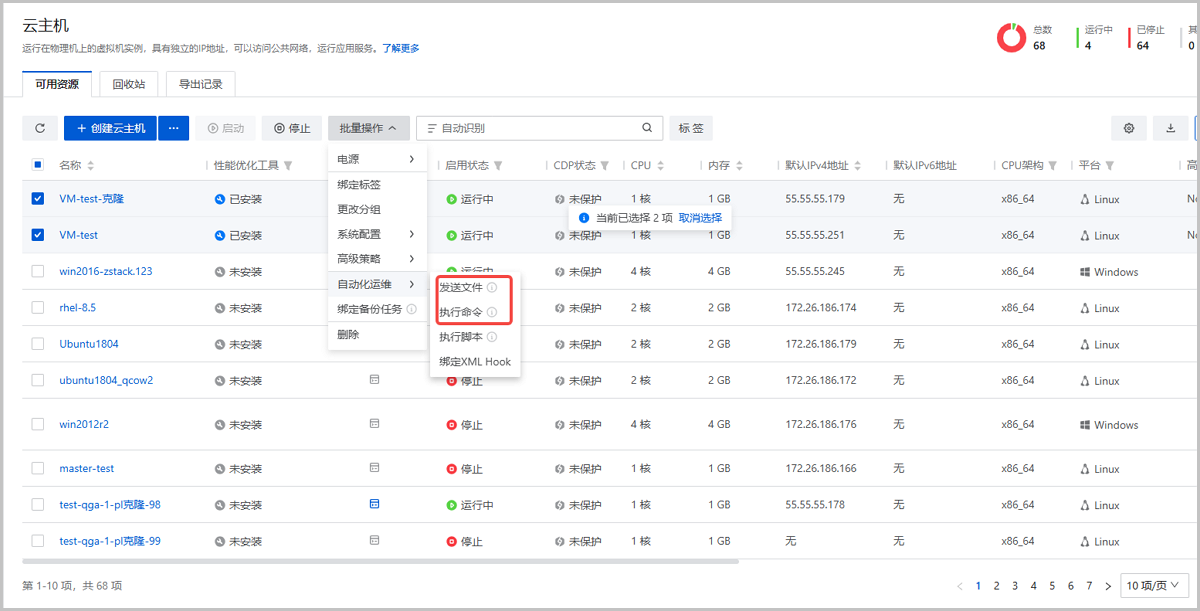
Task: Uncheck the VM-test-克隆 row checkbox
Action: (x=38, y=199)
